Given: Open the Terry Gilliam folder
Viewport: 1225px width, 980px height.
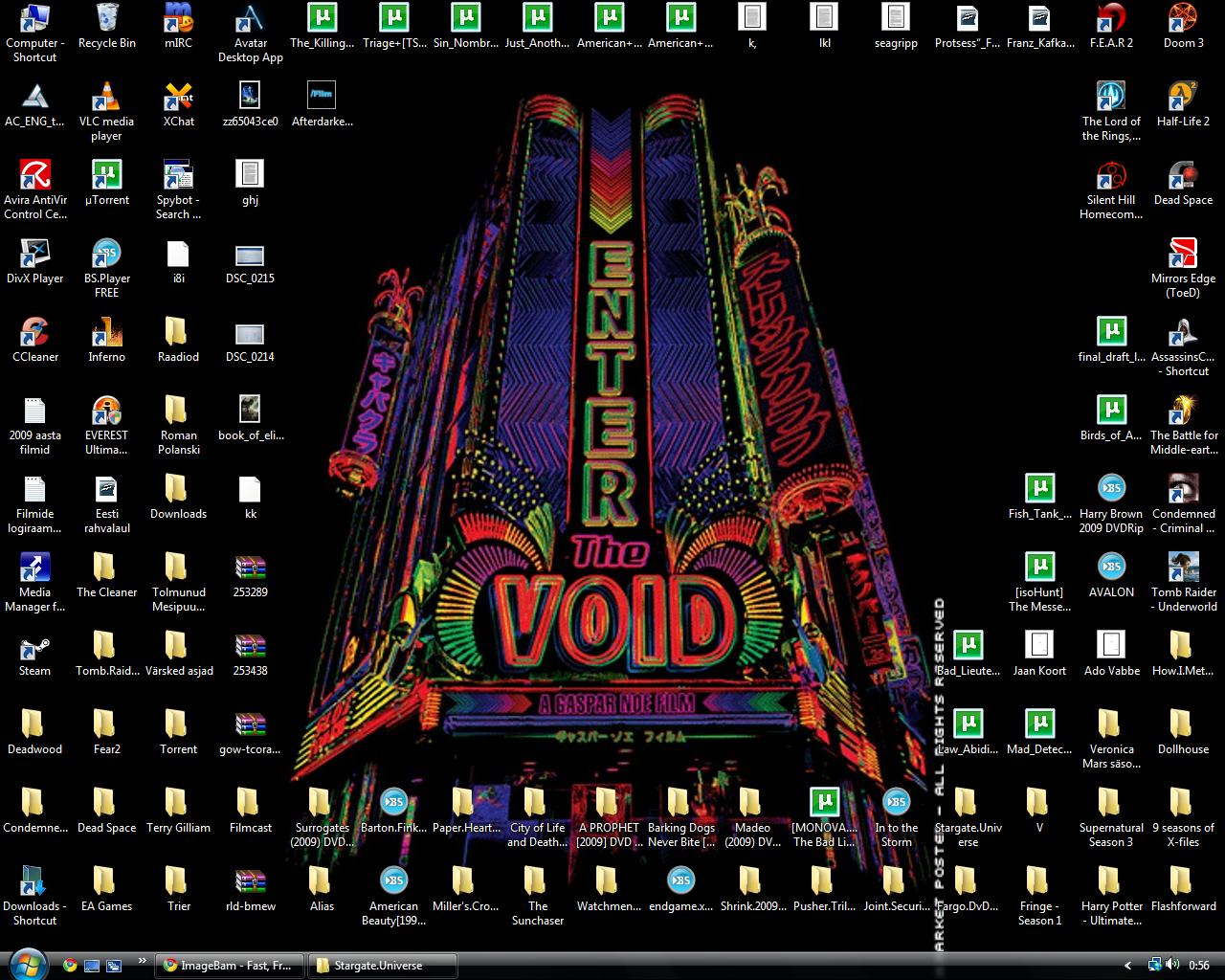Looking at the screenshot, I should point(178,812).
